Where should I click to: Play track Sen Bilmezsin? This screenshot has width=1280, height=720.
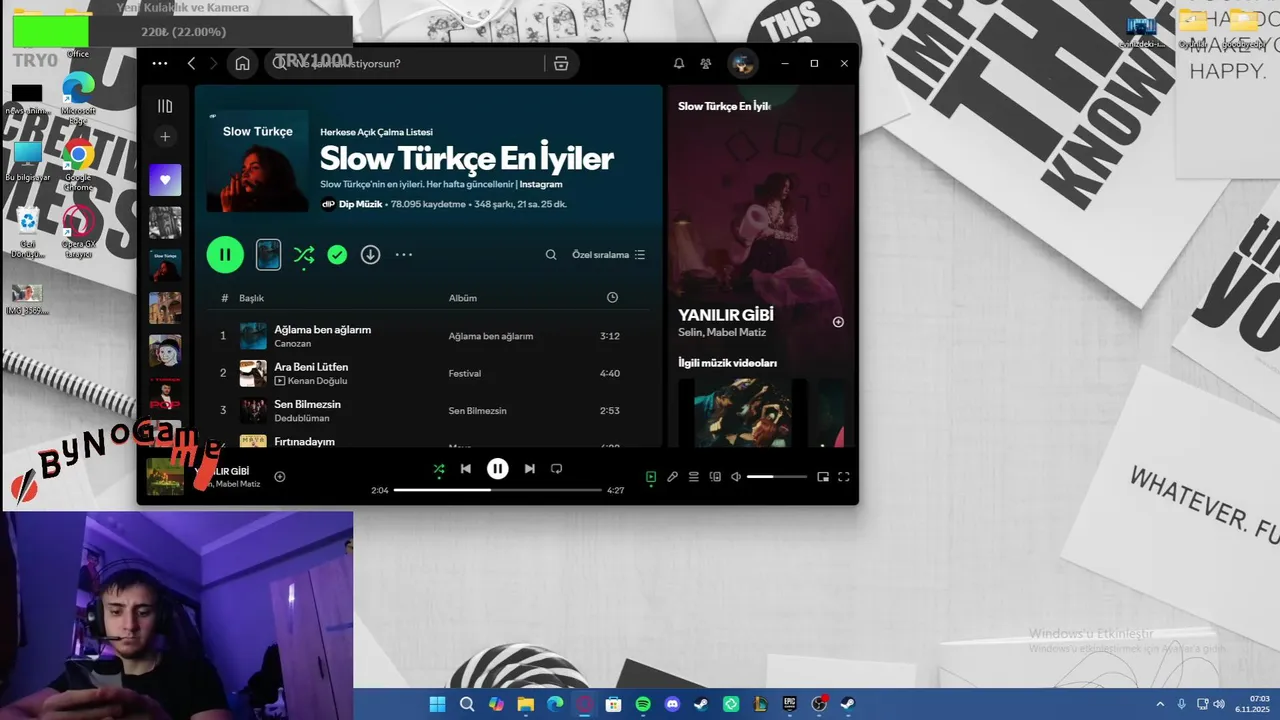pos(307,404)
